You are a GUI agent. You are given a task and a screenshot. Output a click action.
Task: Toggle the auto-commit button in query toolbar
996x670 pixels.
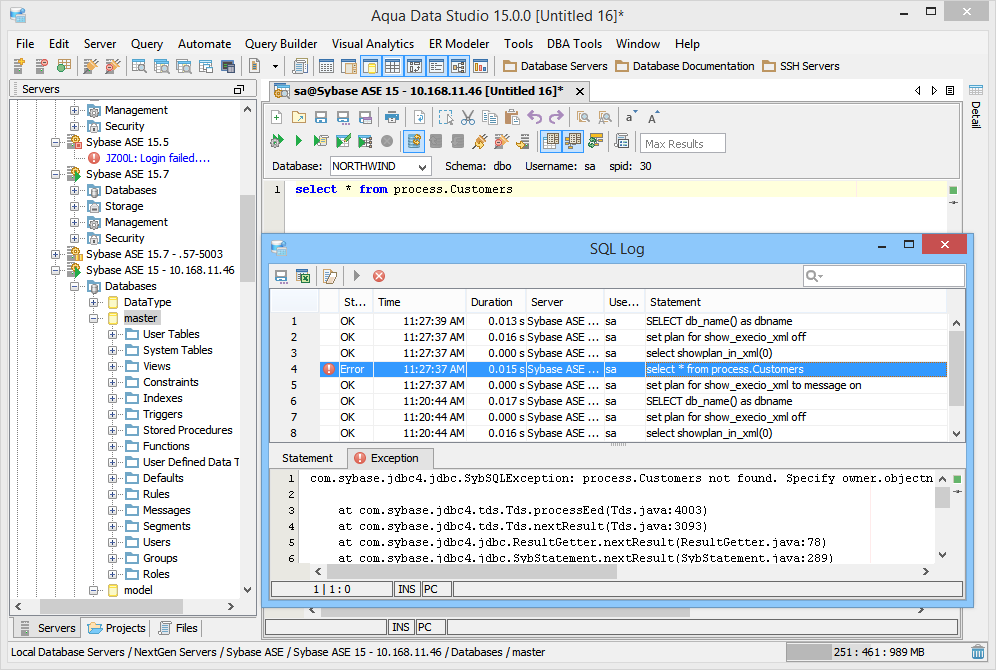coord(414,141)
